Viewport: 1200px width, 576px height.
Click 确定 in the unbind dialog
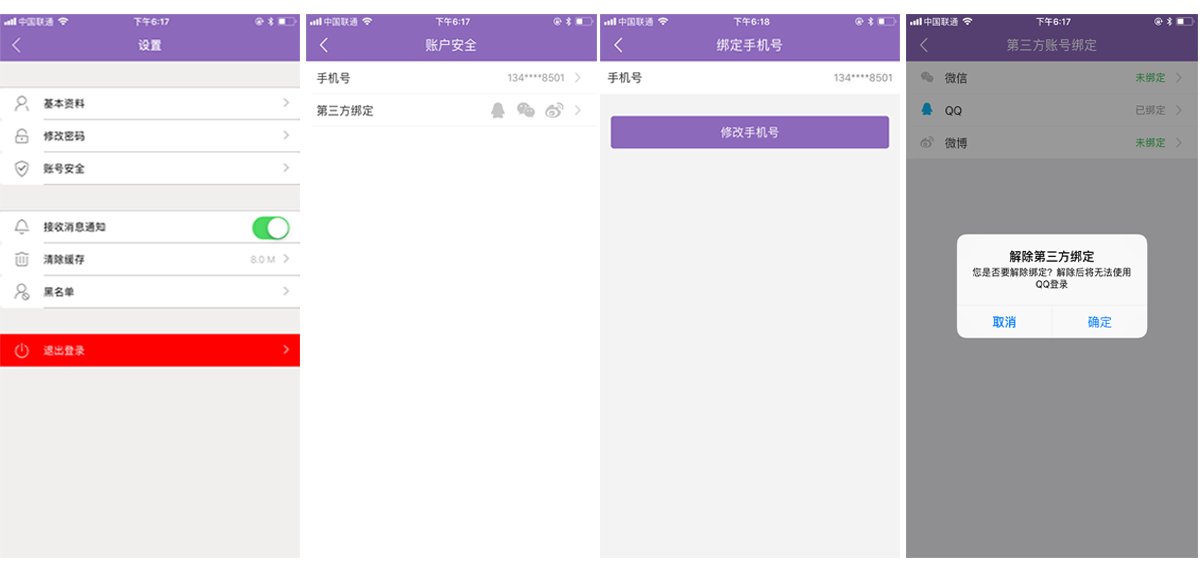pyautogui.click(x=1099, y=322)
